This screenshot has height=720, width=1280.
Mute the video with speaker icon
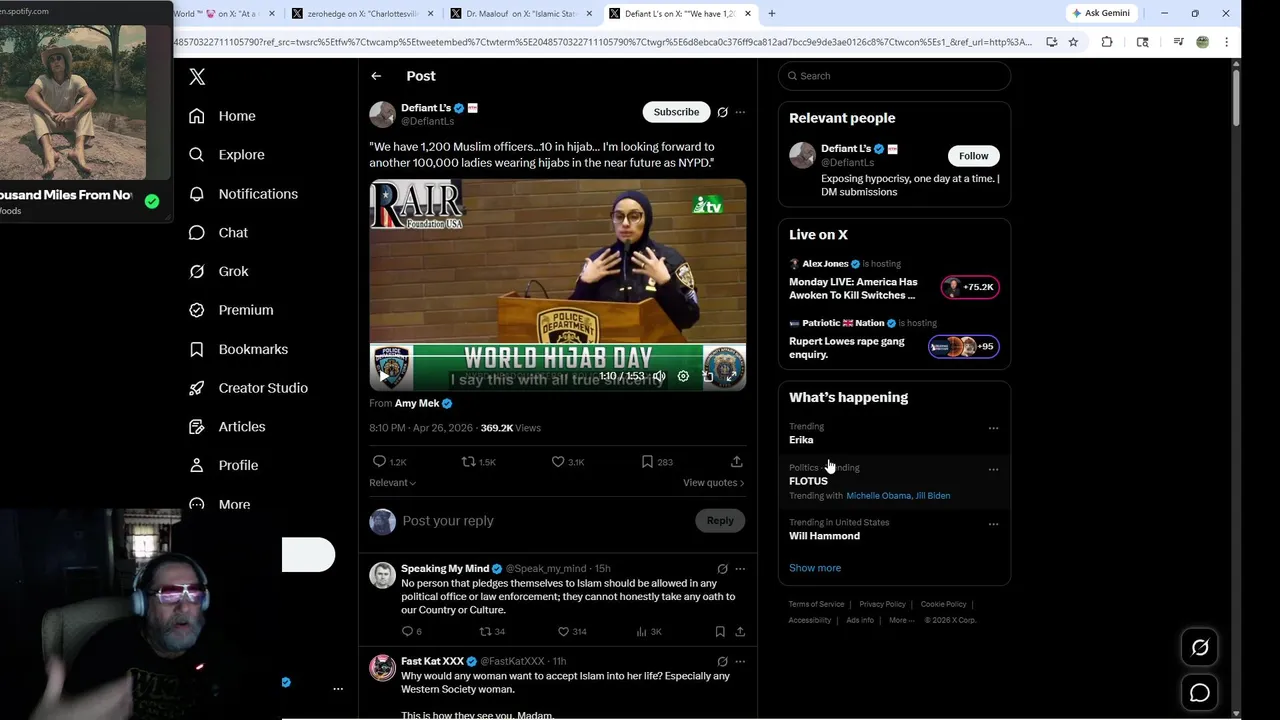(x=659, y=376)
